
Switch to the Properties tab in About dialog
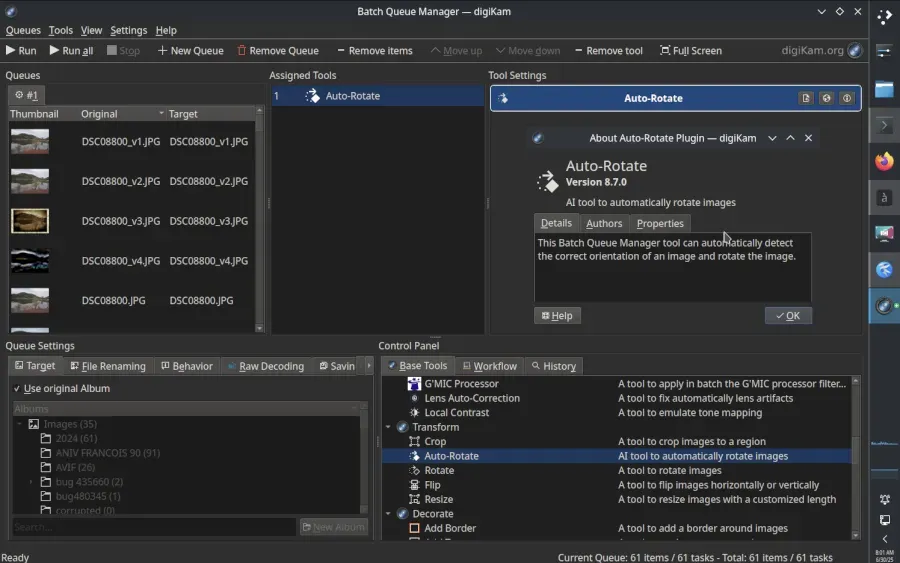660,223
